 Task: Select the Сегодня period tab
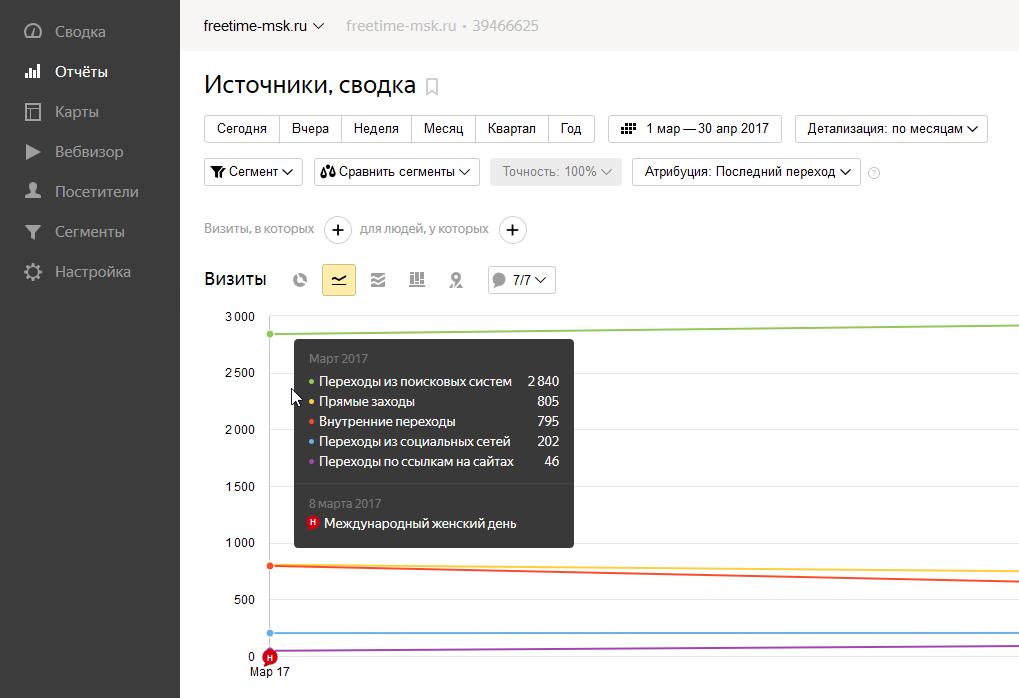(242, 129)
